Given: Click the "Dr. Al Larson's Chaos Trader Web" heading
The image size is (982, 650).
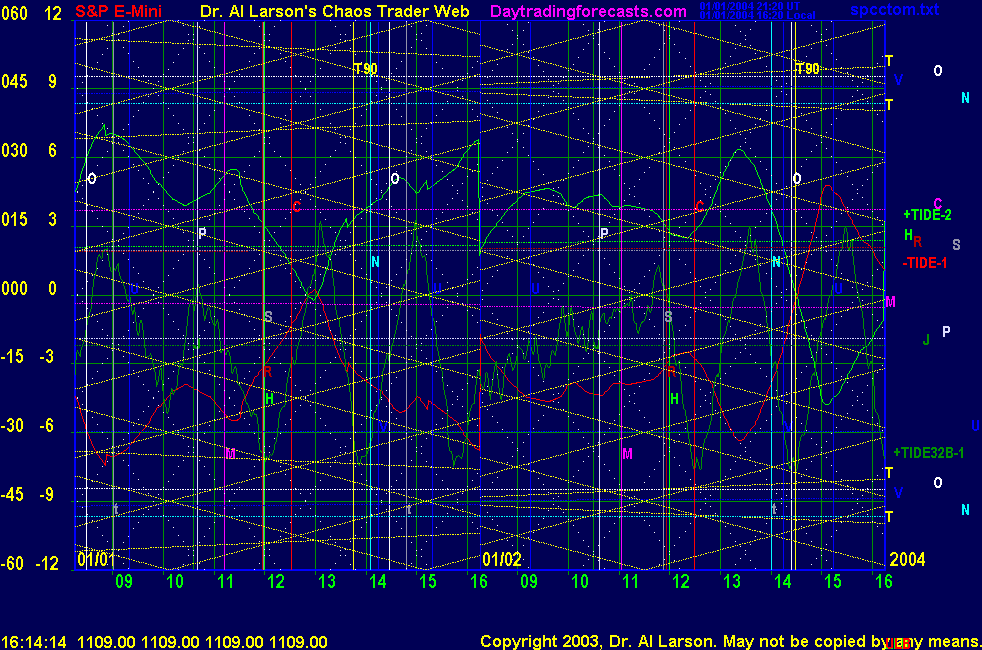Looking at the screenshot, I should coord(334,11).
